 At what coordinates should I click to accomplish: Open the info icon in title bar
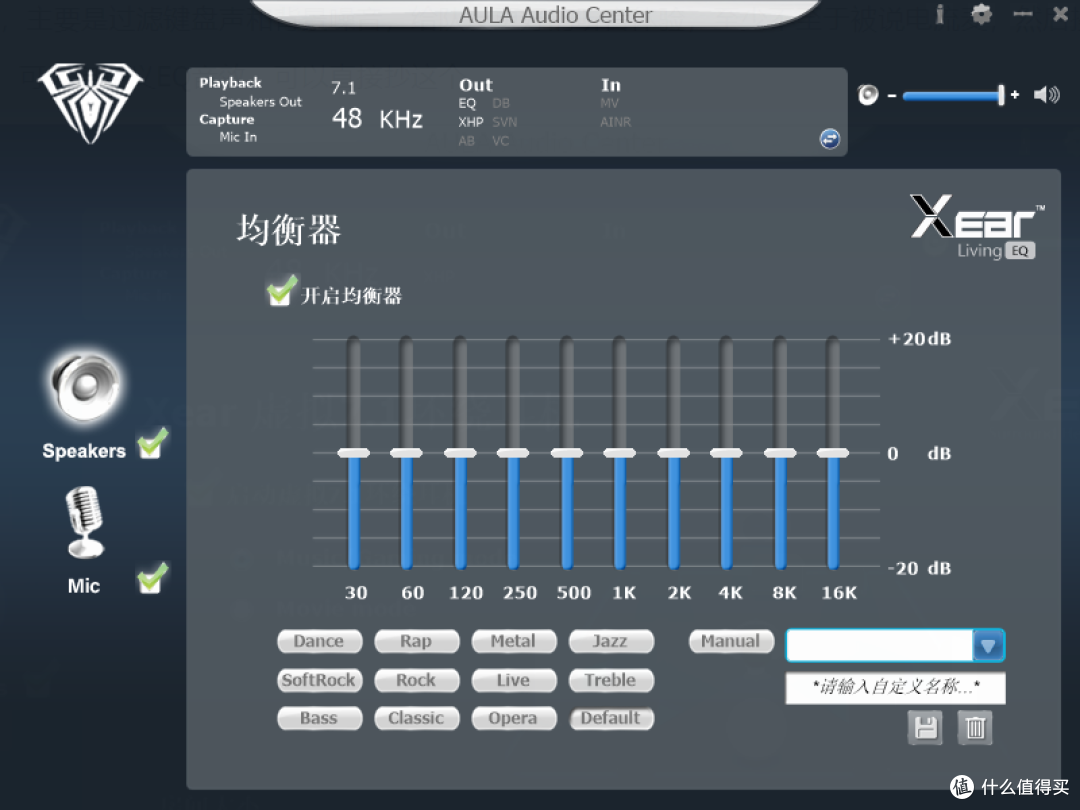tap(939, 14)
